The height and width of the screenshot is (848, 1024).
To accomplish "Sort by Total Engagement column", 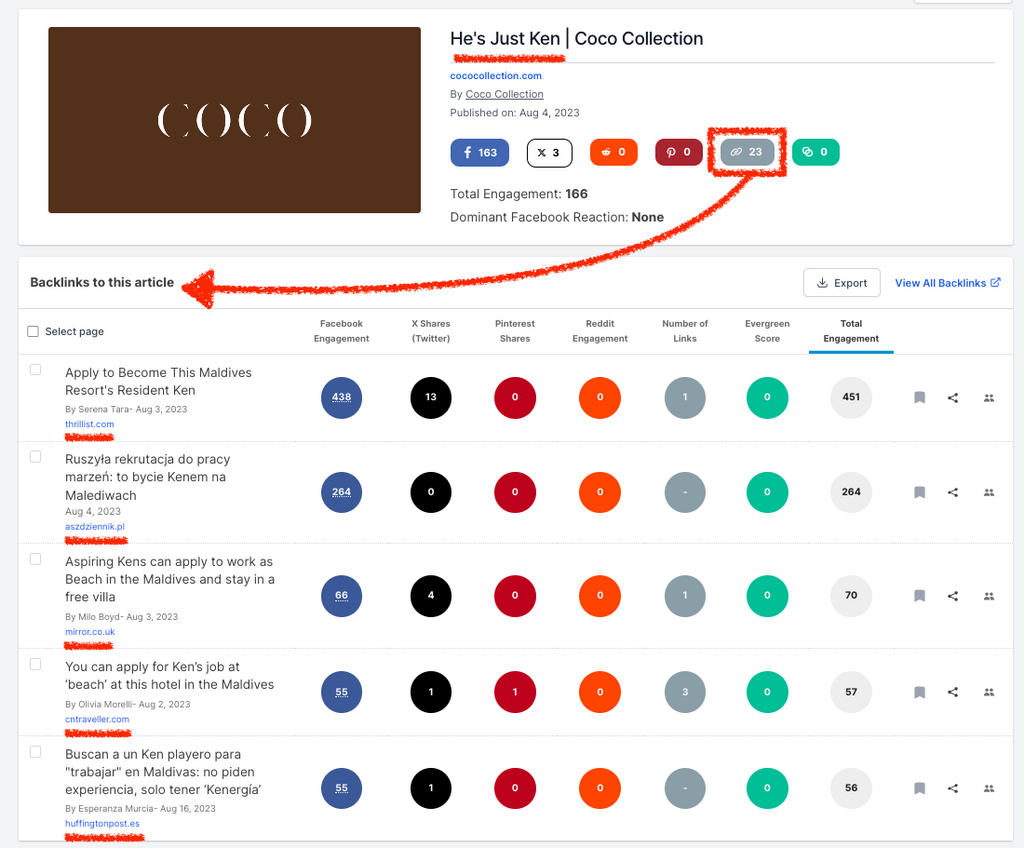I will coord(851,331).
